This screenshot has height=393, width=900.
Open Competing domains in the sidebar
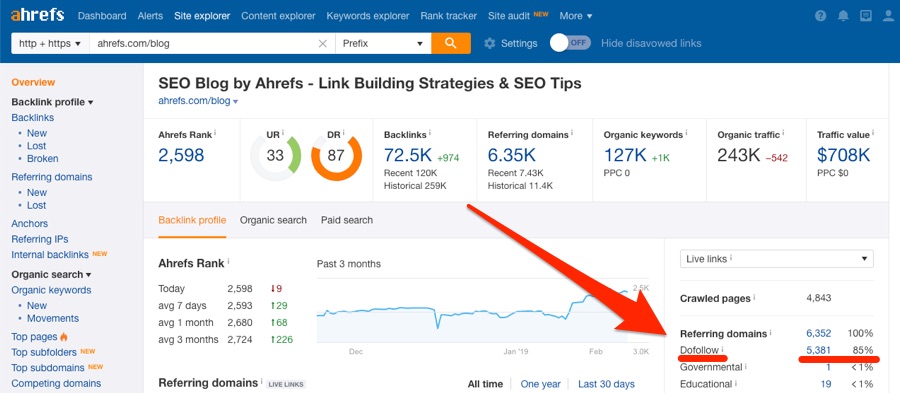[x=56, y=383]
